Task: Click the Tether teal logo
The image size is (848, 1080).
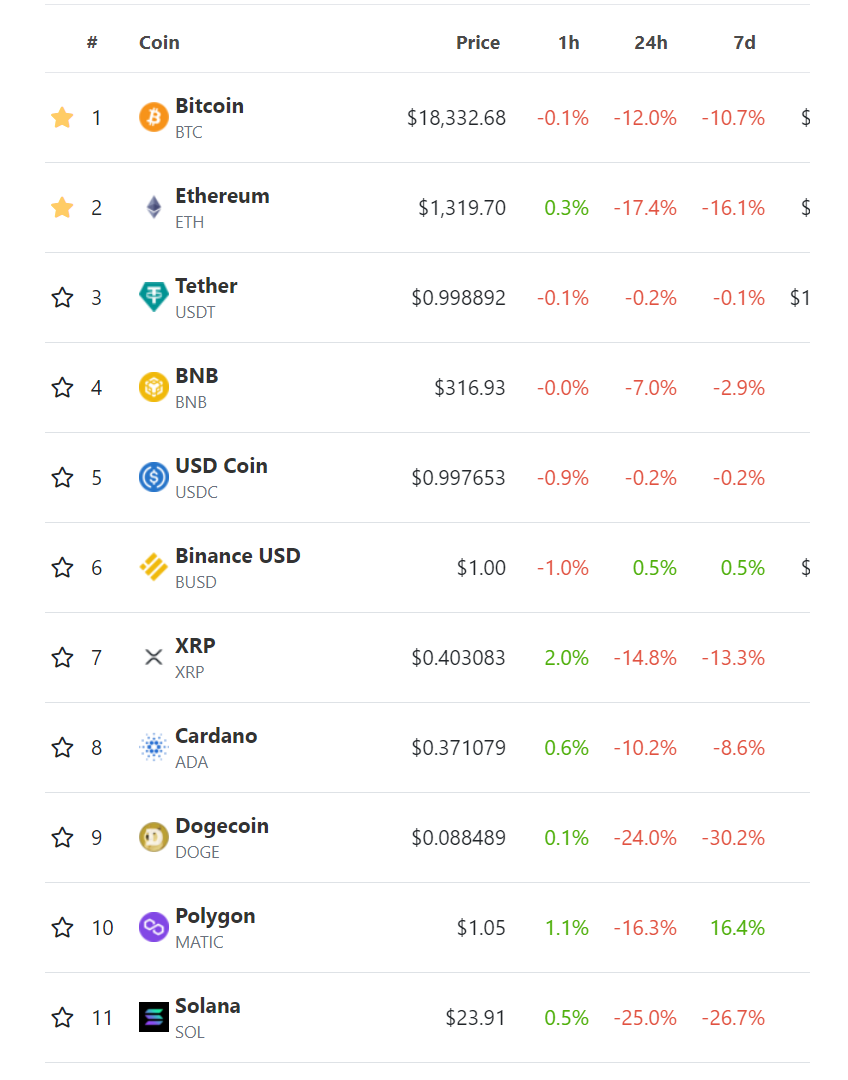Action: pos(153,297)
